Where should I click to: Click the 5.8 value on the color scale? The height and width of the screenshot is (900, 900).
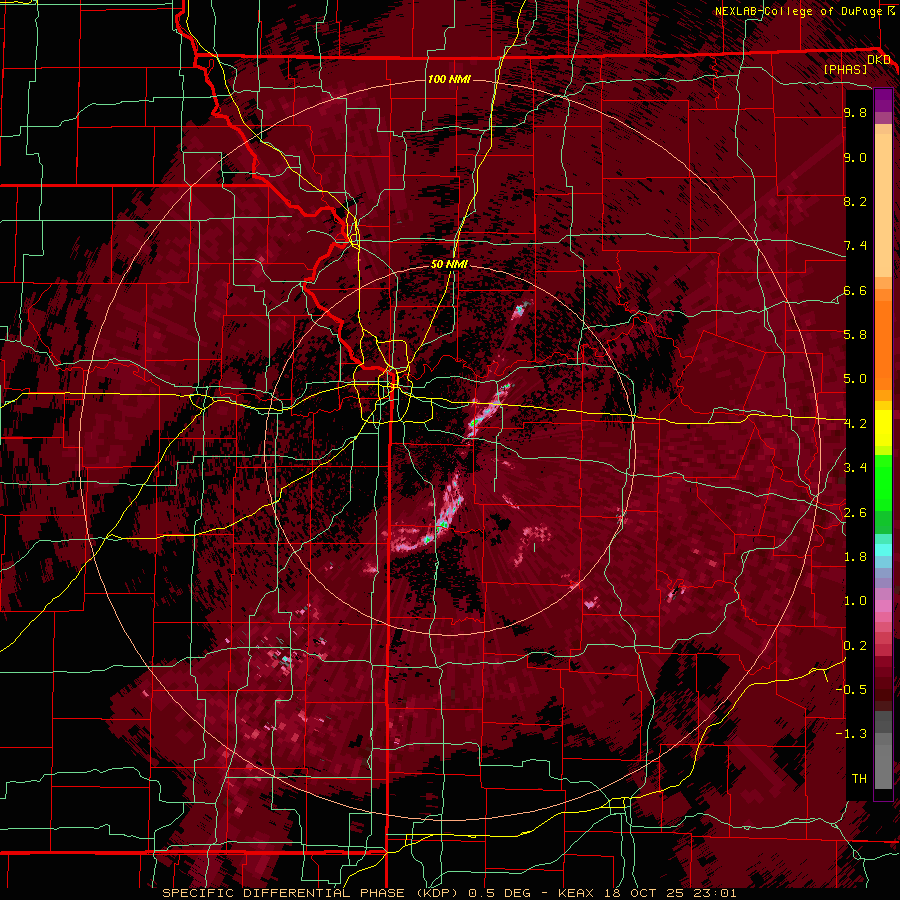[x=855, y=335]
